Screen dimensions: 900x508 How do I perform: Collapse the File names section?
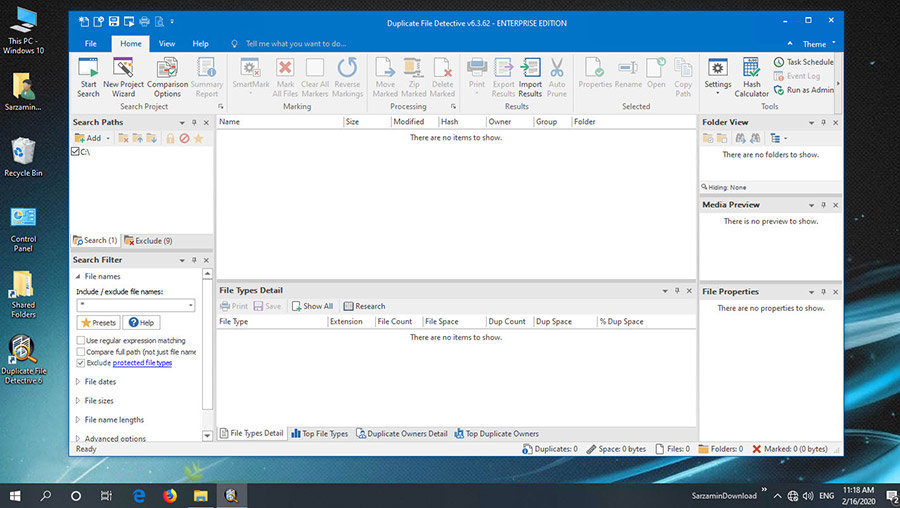78,277
